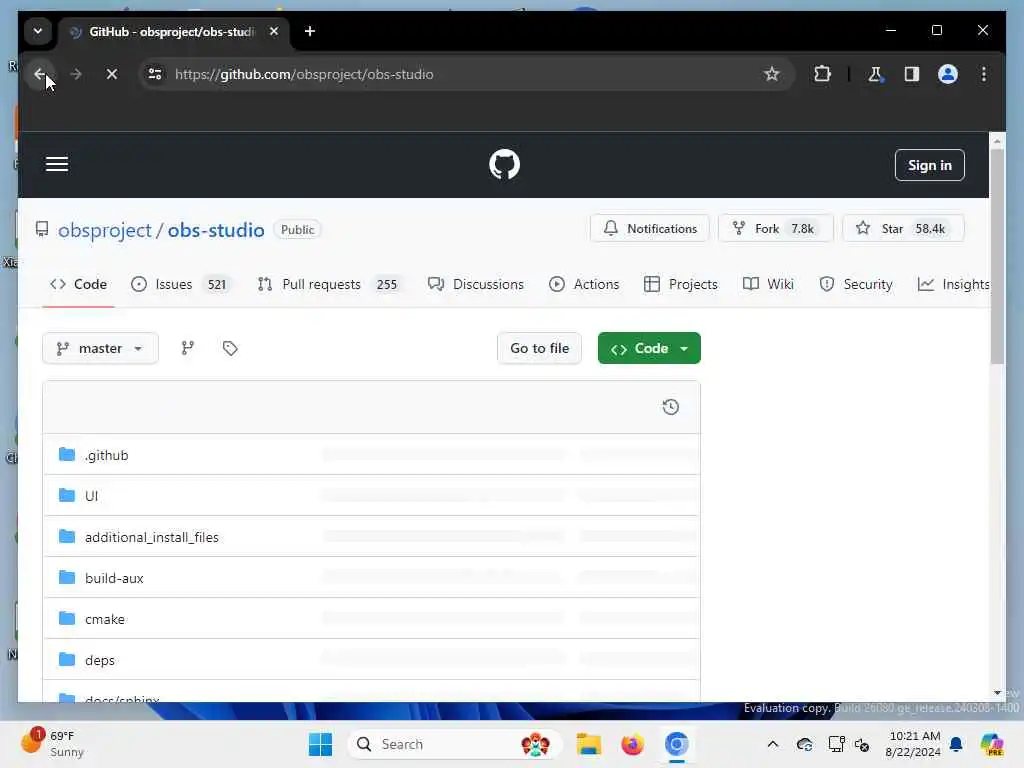Viewport: 1024px width, 768px height.
Task: Open the cmake folder
Action: click(104, 619)
